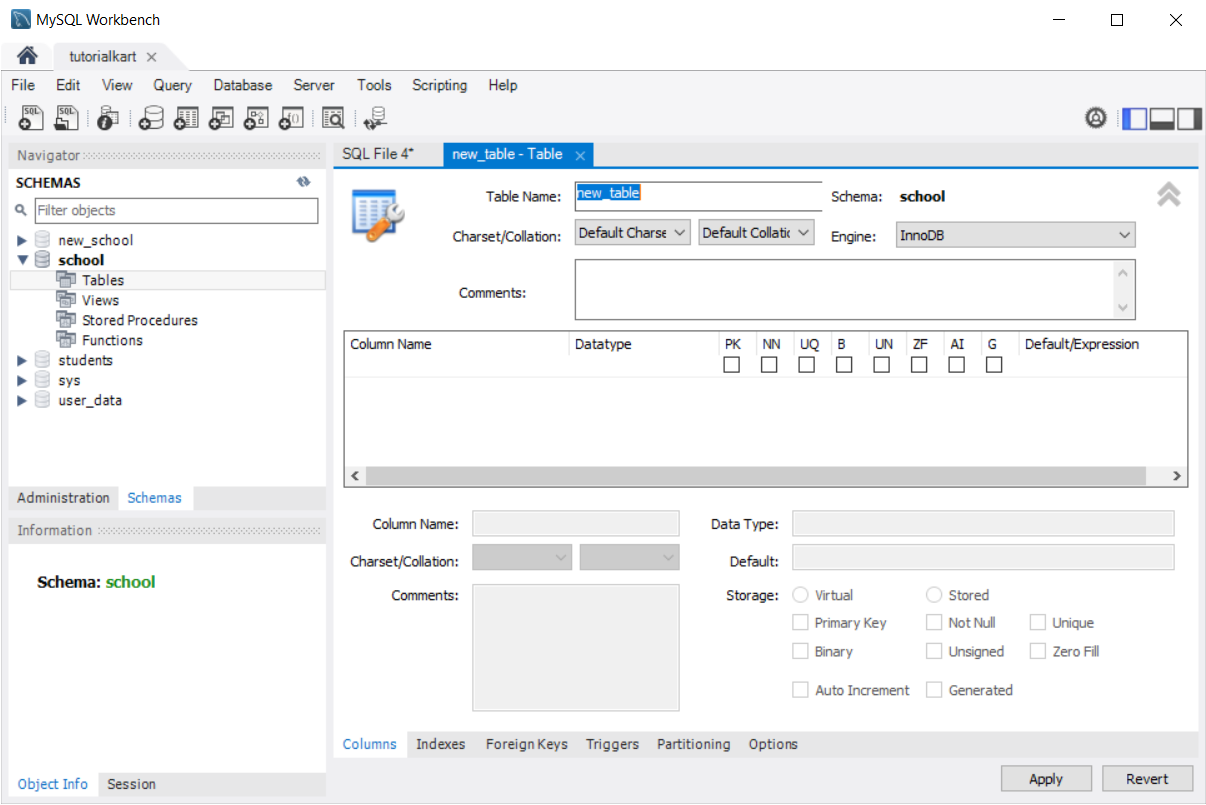Open the Options tab

(x=773, y=744)
